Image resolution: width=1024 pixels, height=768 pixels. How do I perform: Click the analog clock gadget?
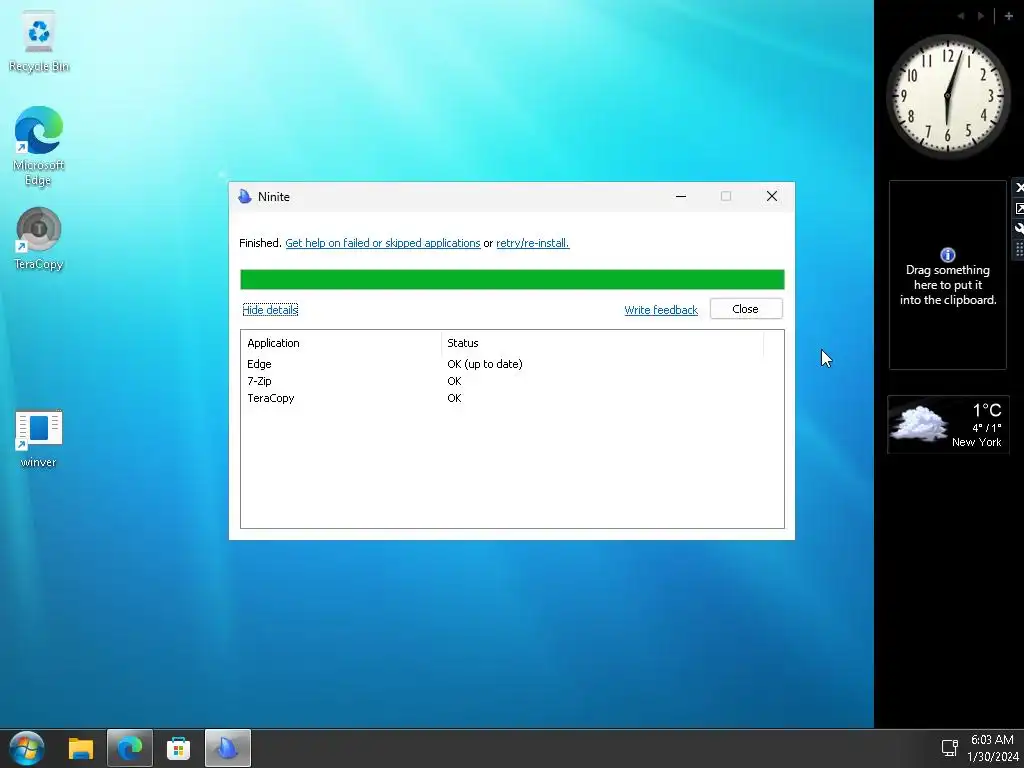948,96
